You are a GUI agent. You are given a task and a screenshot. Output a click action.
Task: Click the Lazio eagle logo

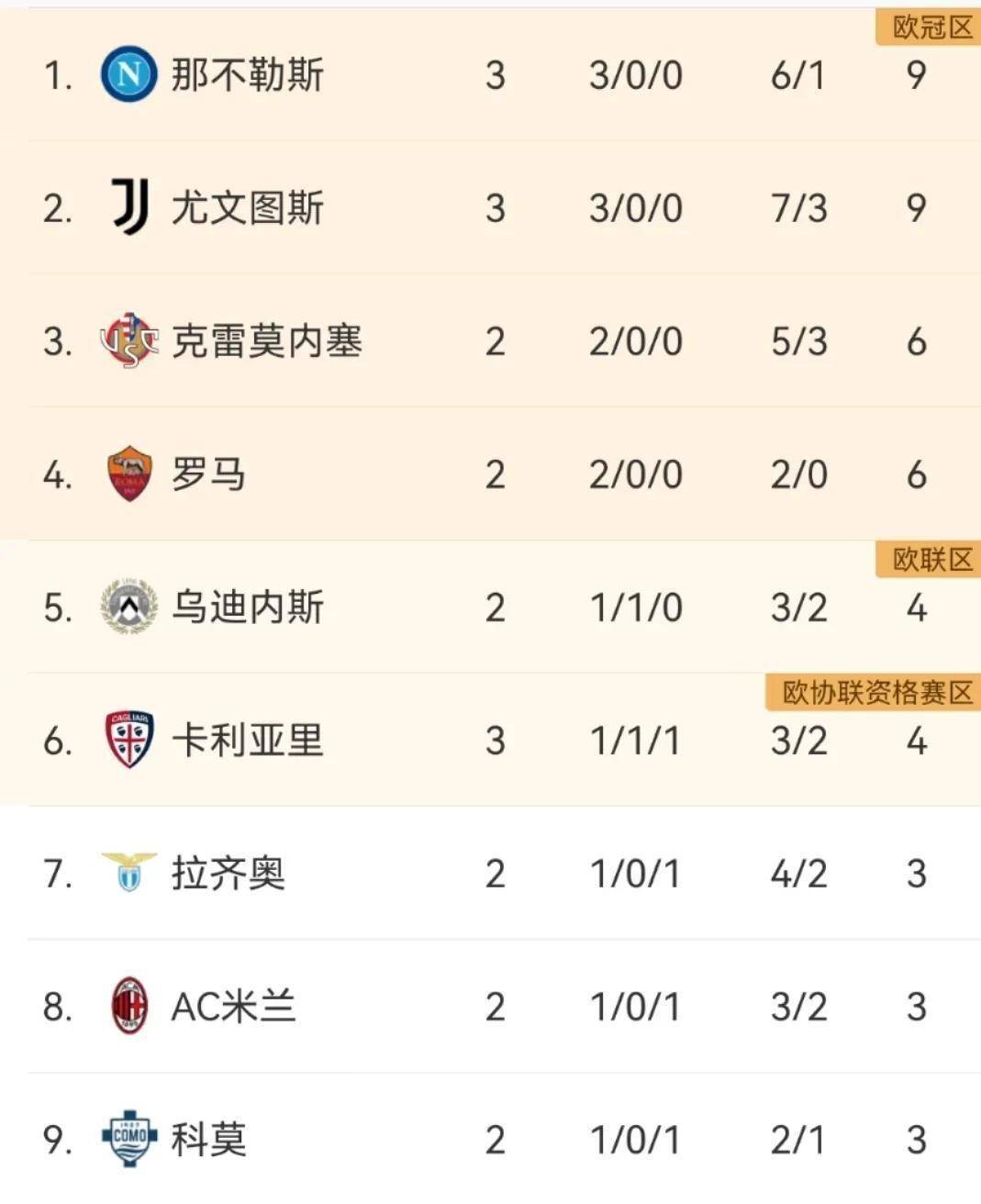click(x=128, y=872)
